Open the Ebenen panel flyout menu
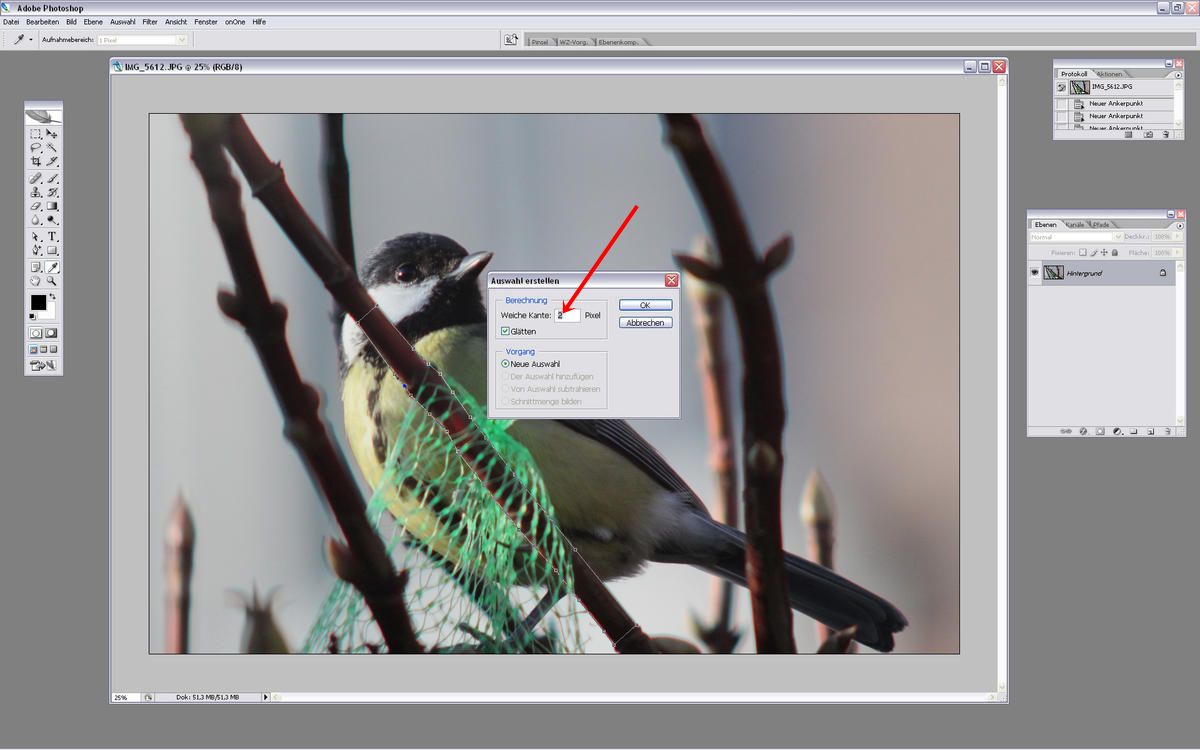Image resolution: width=1200 pixels, height=750 pixels. pyautogui.click(x=1180, y=225)
